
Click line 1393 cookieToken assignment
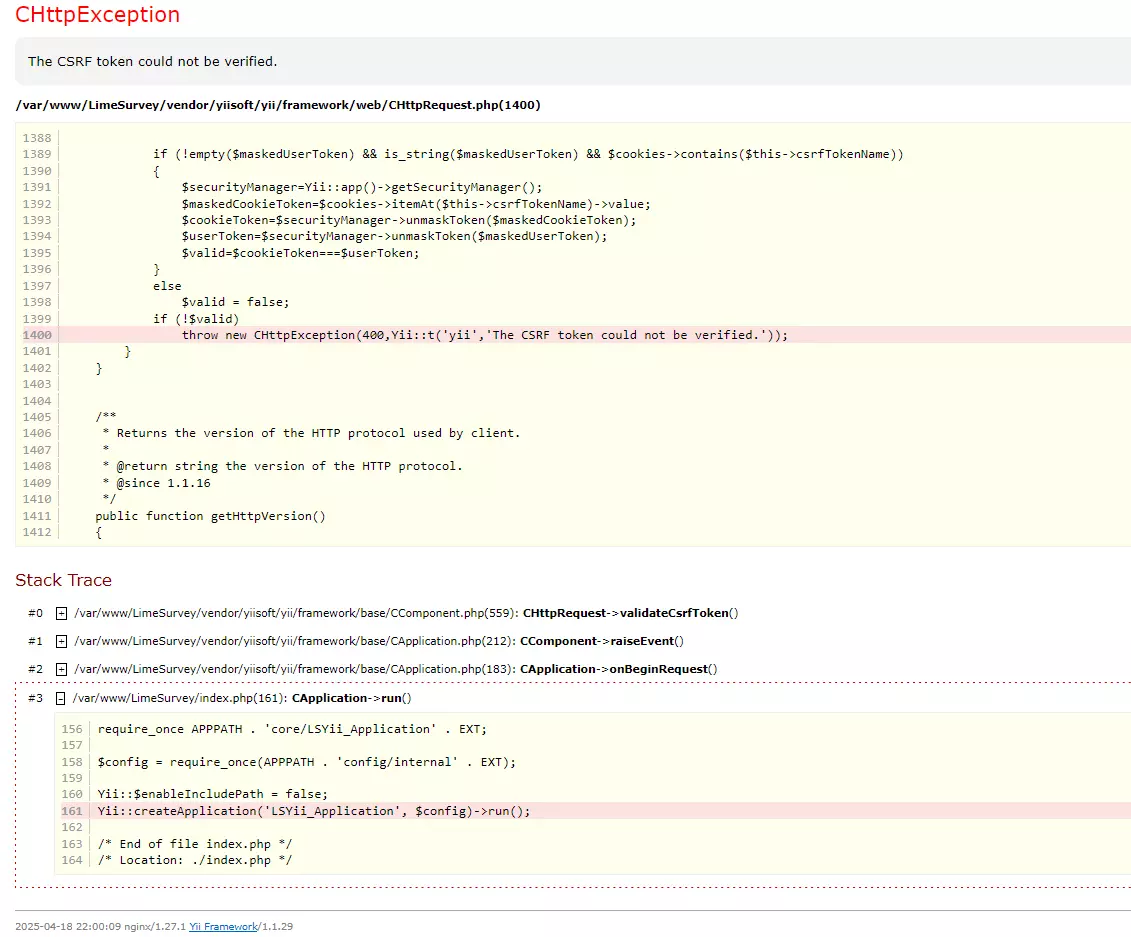click(x=409, y=220)
